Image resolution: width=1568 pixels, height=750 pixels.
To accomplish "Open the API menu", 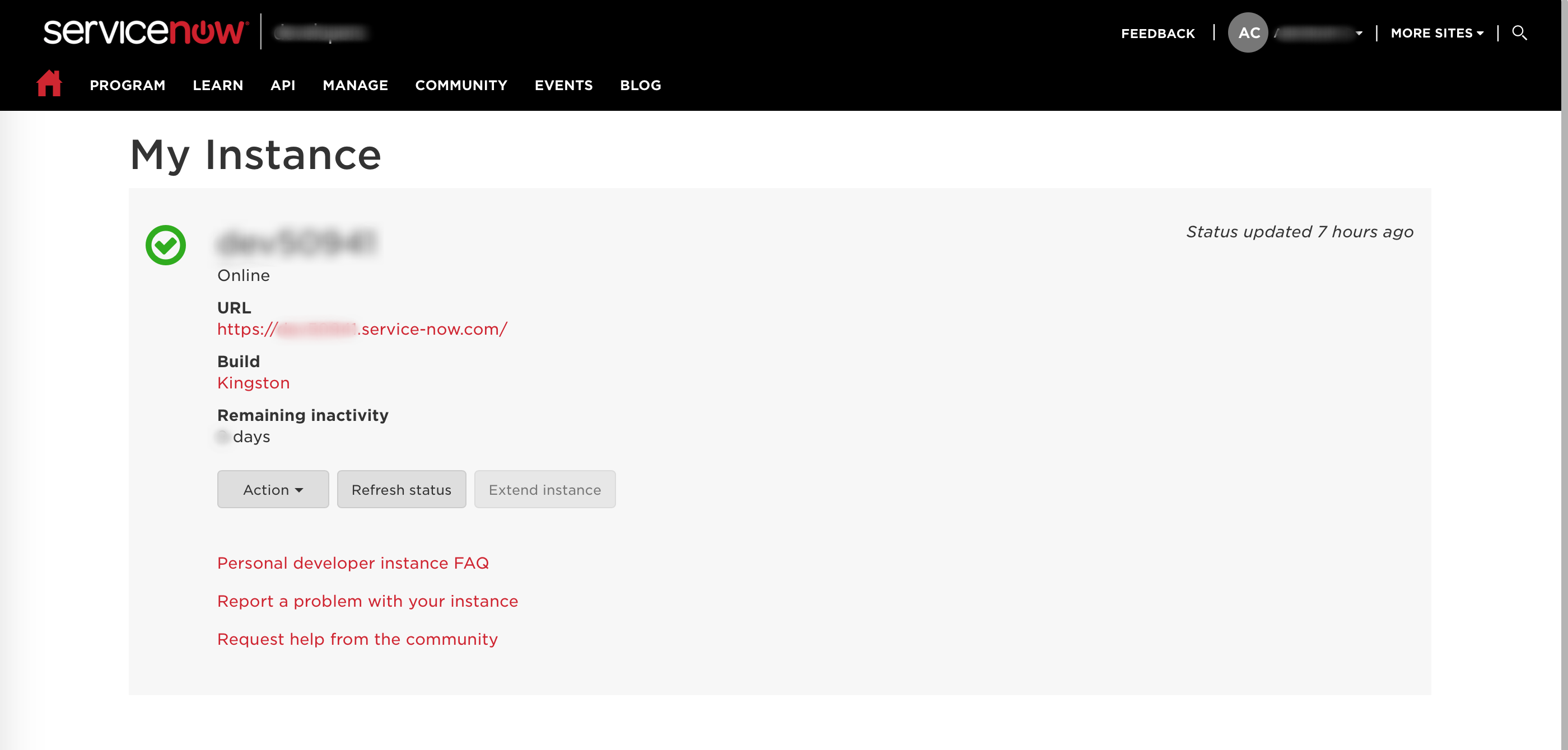I will tap(283, 85).
